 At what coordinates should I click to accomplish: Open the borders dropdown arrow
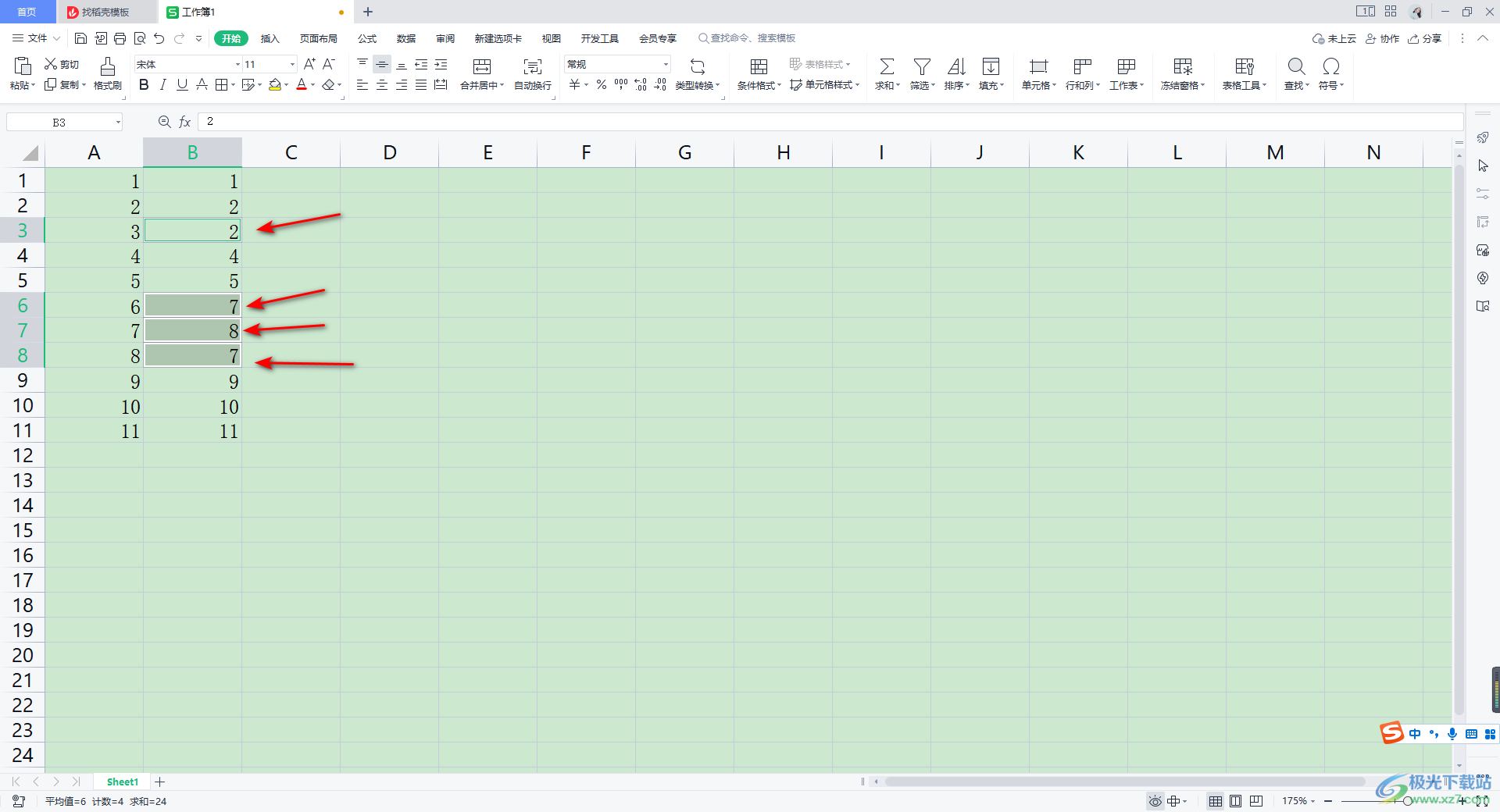[x=233, y=84]
